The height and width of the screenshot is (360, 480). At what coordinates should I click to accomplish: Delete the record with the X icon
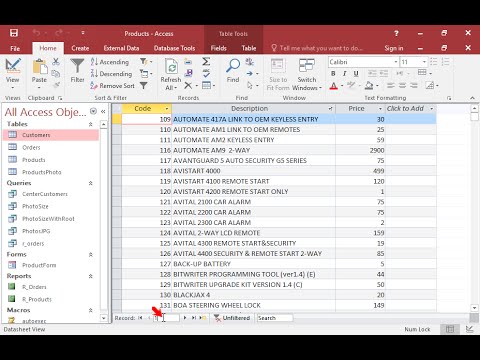[x=188, y=86]
